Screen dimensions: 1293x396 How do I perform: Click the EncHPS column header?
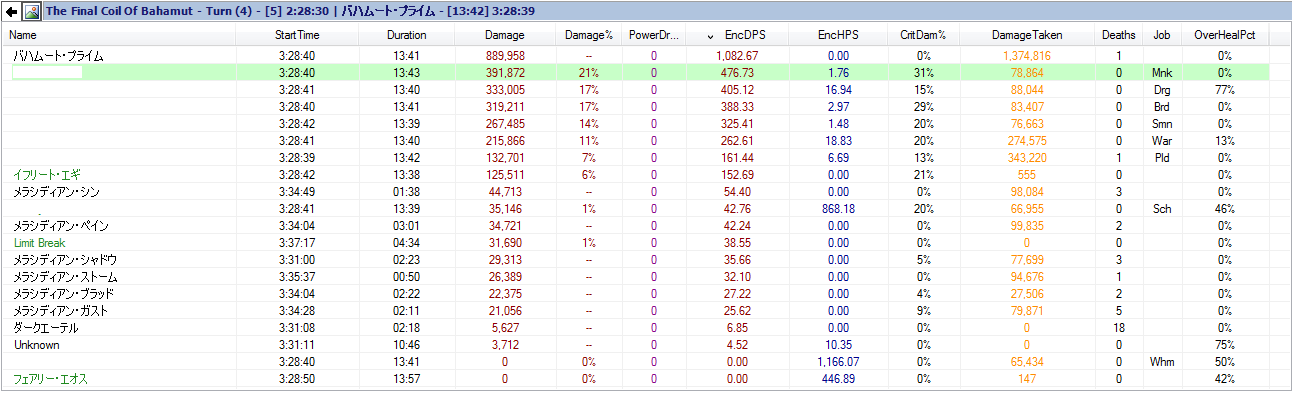[x=839, y=35]
